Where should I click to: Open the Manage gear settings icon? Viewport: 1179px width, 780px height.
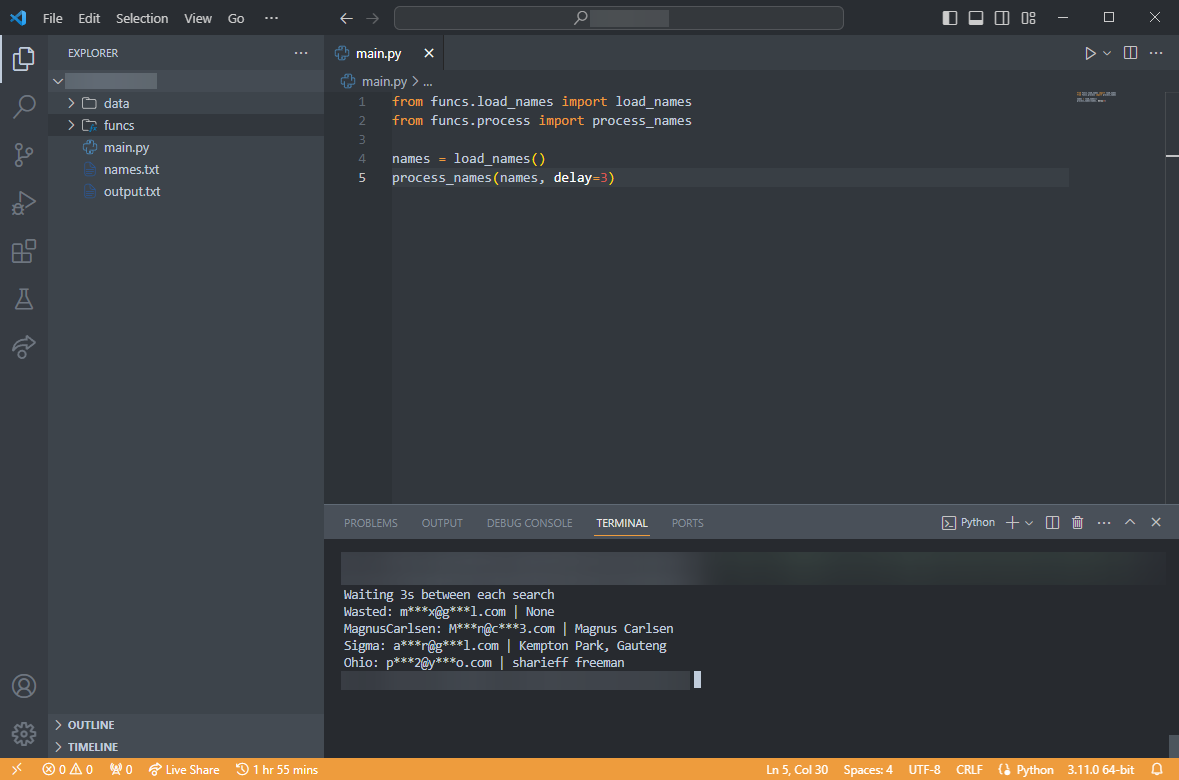[23, 734]
